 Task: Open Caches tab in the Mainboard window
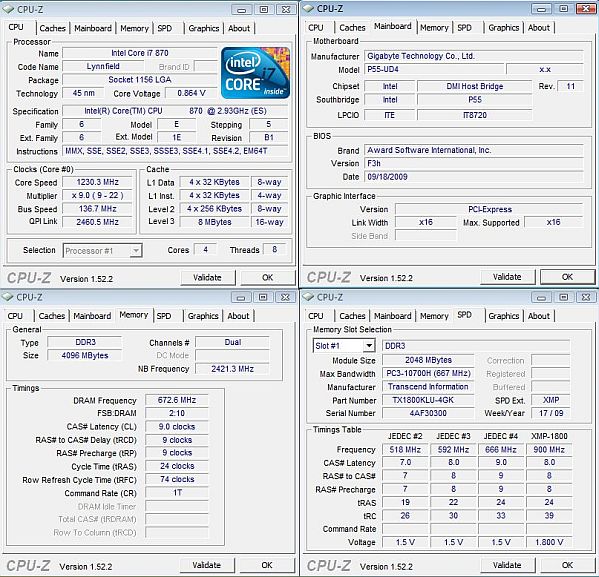[x=352, y=28]
